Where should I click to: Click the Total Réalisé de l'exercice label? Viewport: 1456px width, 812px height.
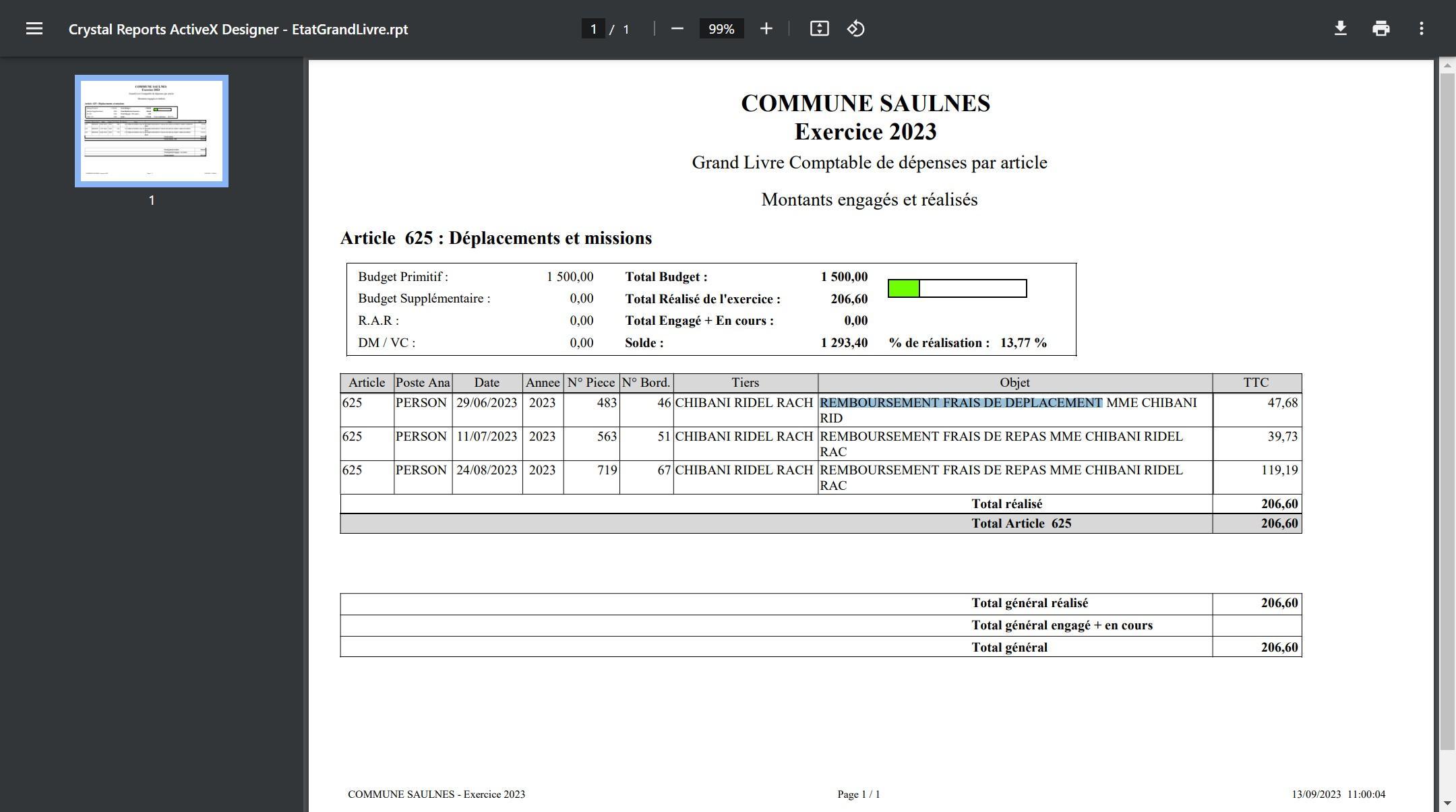[x=702, y=299]
